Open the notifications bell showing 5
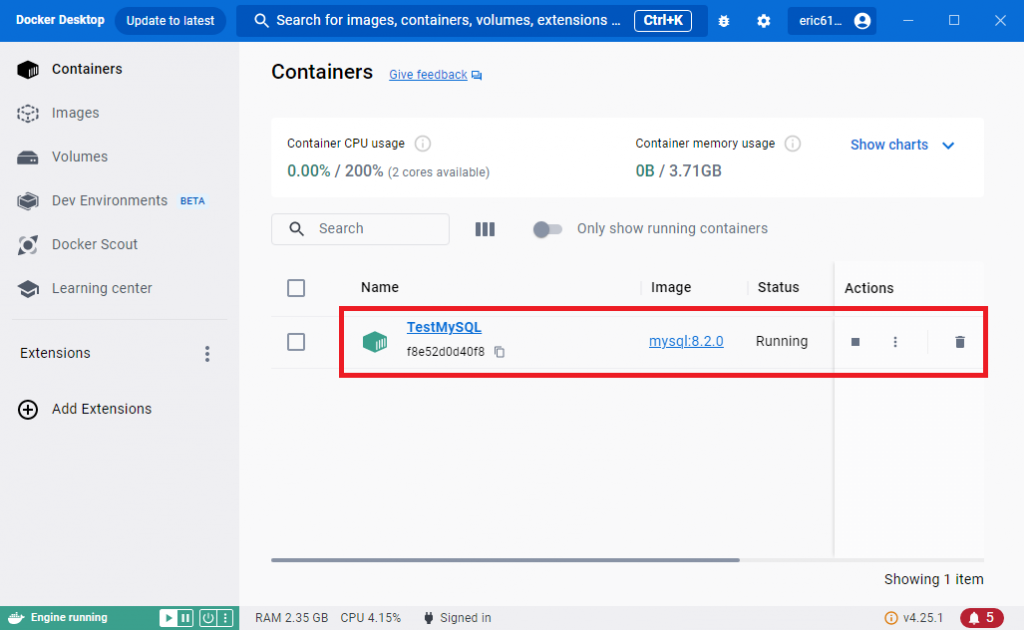This screenshot has width=1024, height=630. pos(982,618)
